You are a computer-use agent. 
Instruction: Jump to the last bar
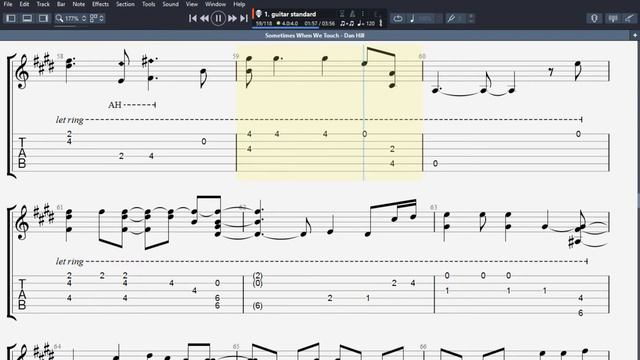click(x=244, y=18)
